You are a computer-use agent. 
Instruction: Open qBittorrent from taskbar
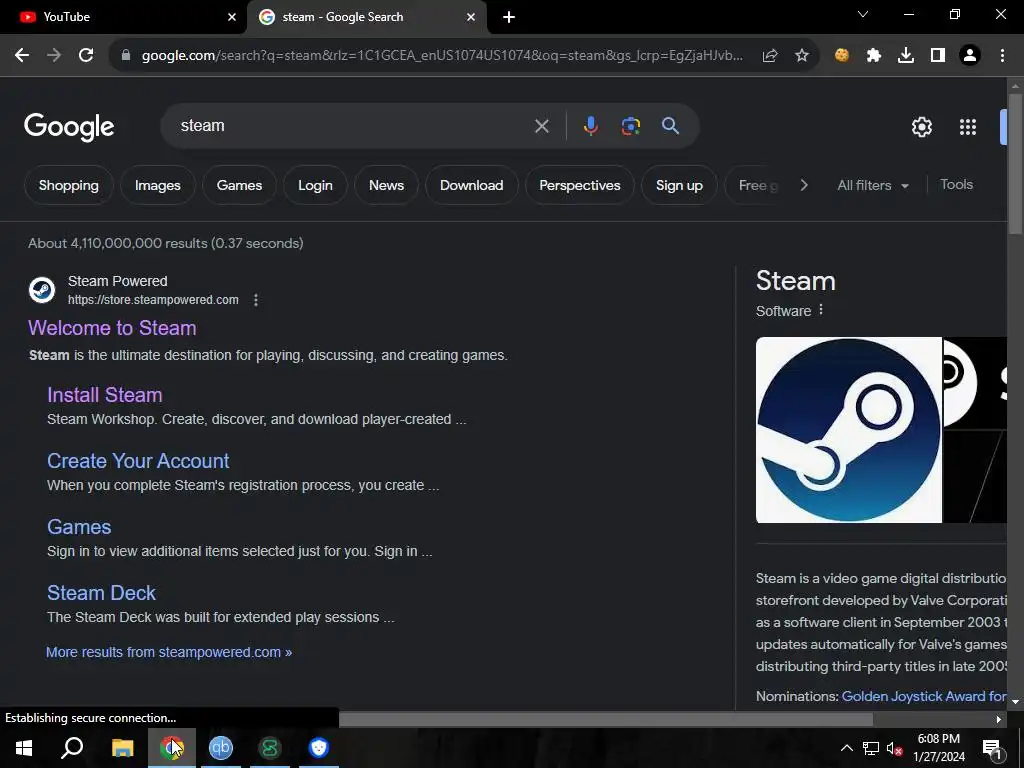(221, 748)
